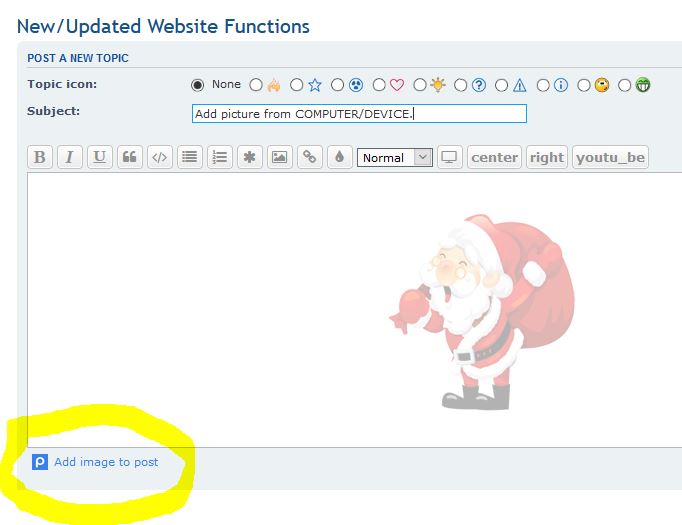Select the fire topic icon radio
Screen dimensions: 682x525
point(256,85)
